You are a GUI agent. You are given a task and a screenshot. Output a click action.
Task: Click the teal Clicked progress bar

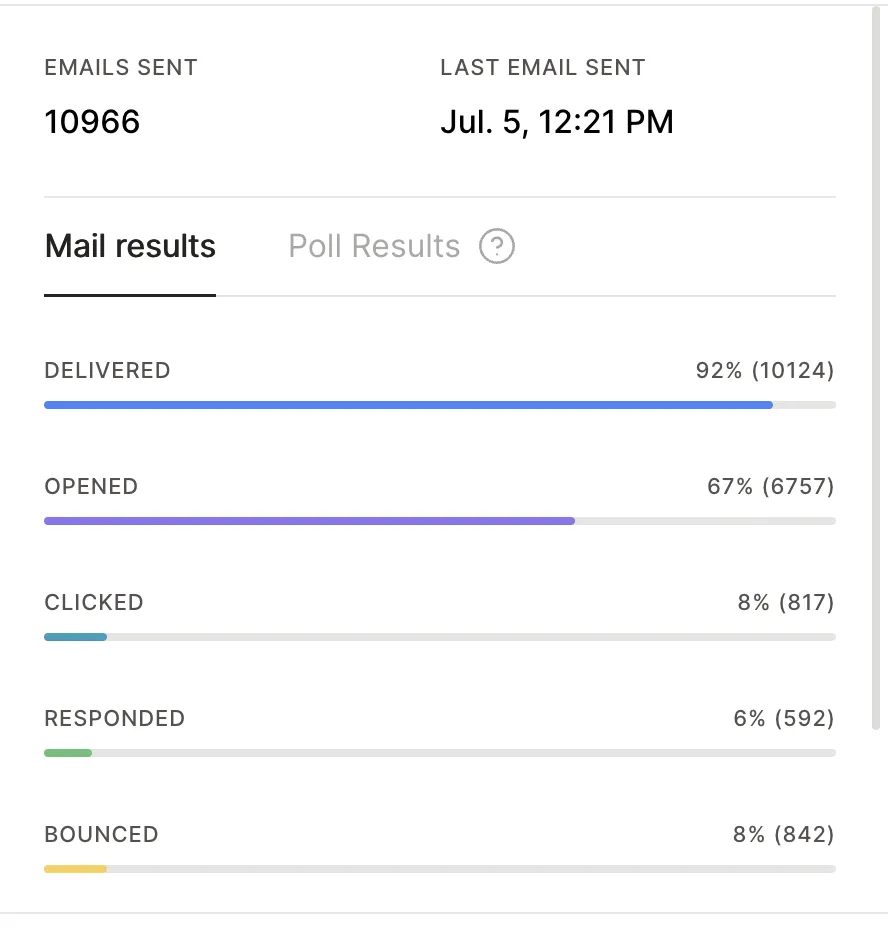(x=76, y=637)
